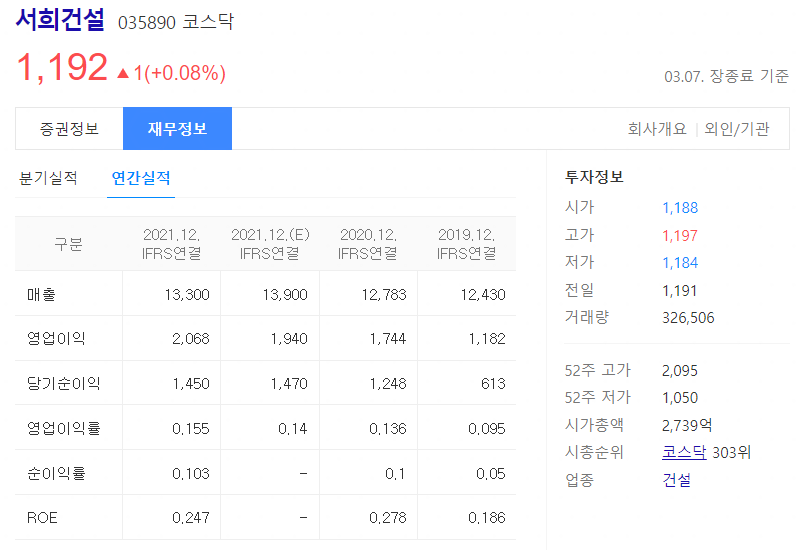Click net income value 1,450
The height and width of the screenshot is (550, 800).
[191, 384]
